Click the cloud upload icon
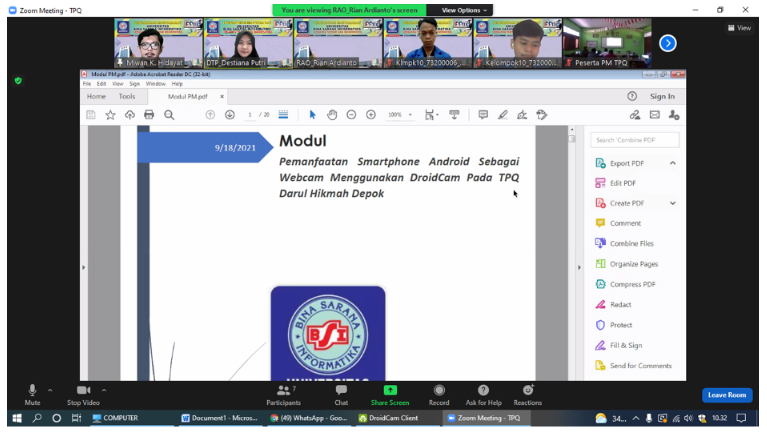Screen dimensions: 767x434 coord(130,115)
